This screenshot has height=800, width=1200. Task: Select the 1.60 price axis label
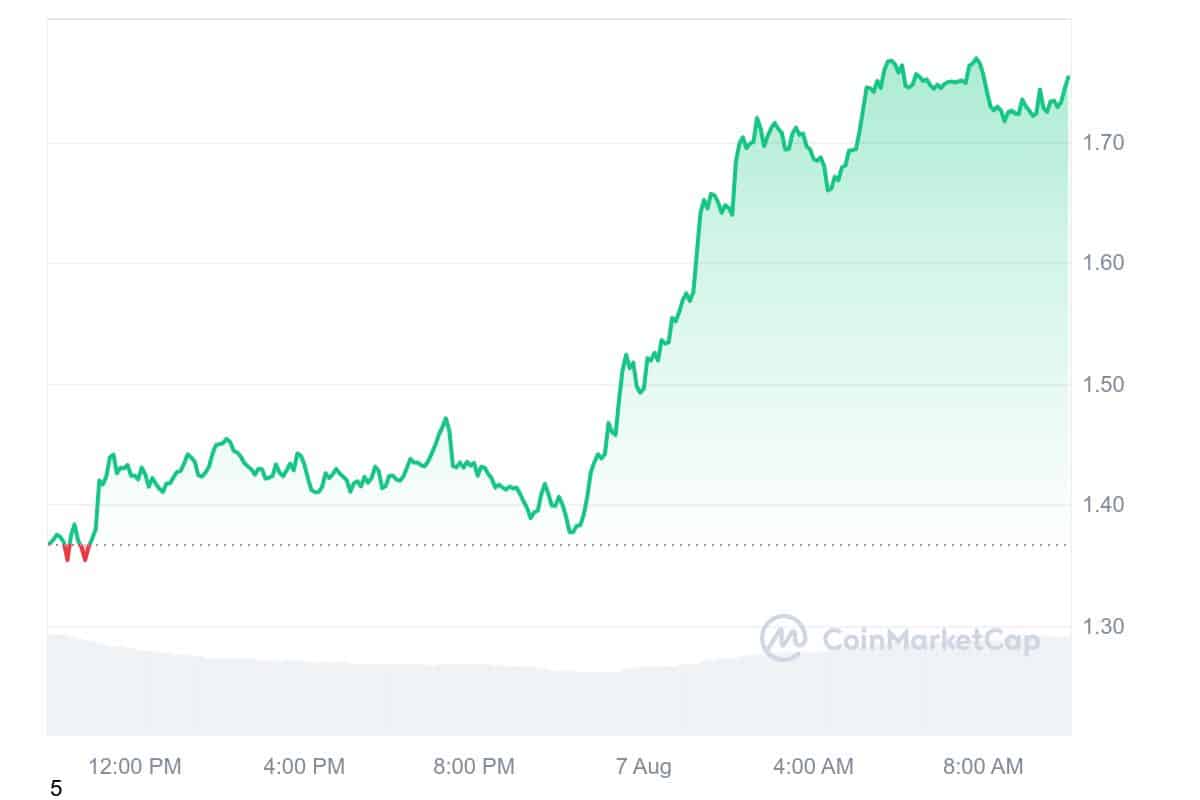[x=1104, y=263]
